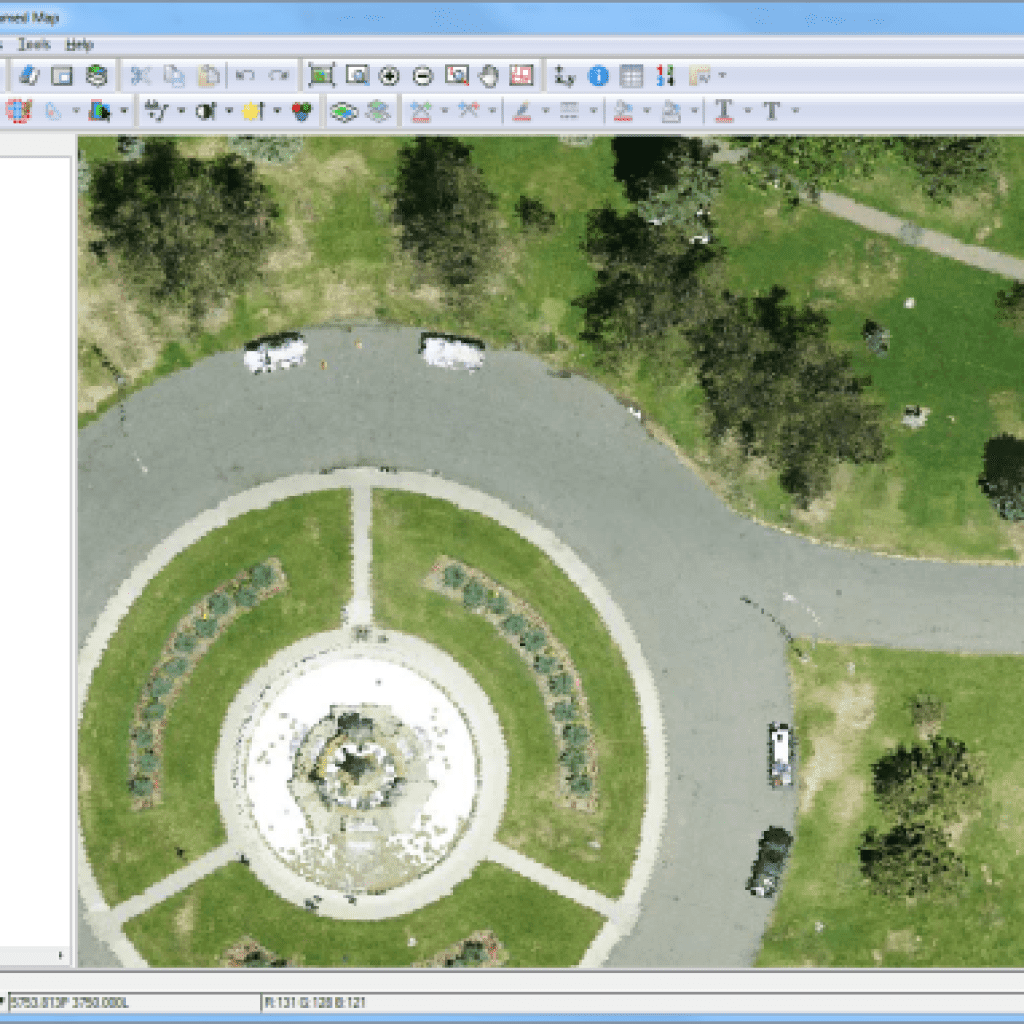The image size is (1024, 1024).
Task: Open the attribute table view
Action: click(630, 75)
